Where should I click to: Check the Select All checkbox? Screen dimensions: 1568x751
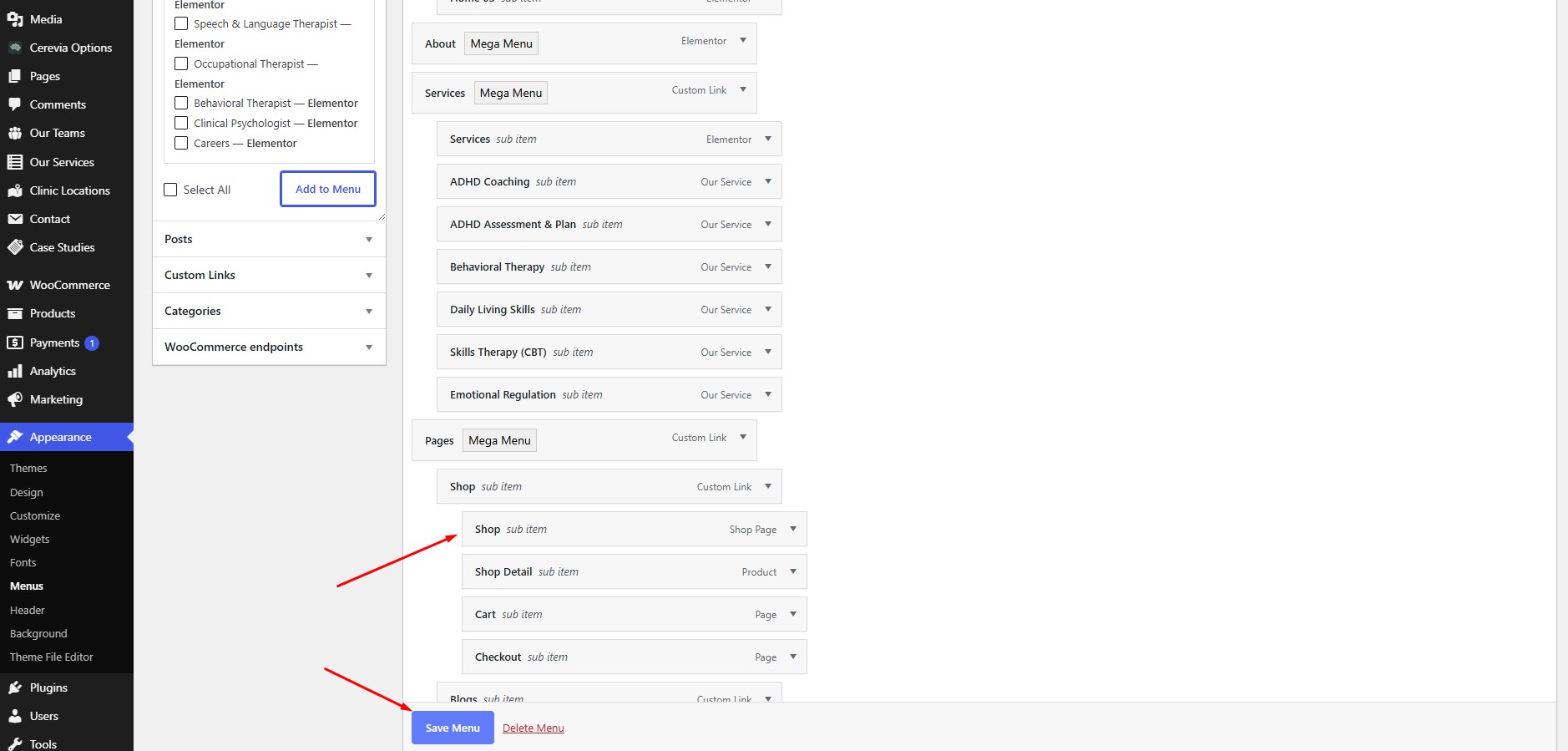(x=170, y=190)
